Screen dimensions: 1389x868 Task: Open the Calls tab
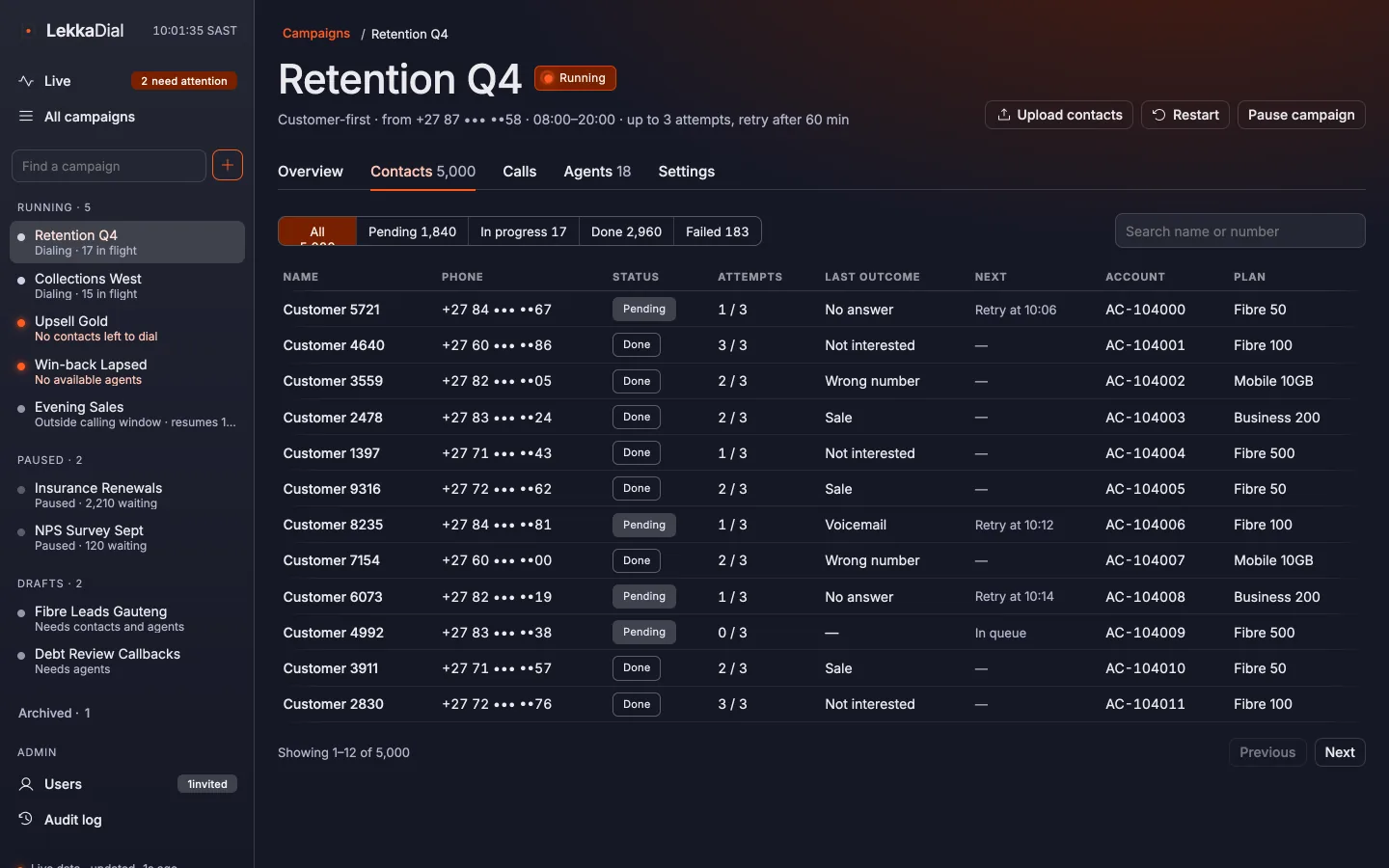(520, 172)
